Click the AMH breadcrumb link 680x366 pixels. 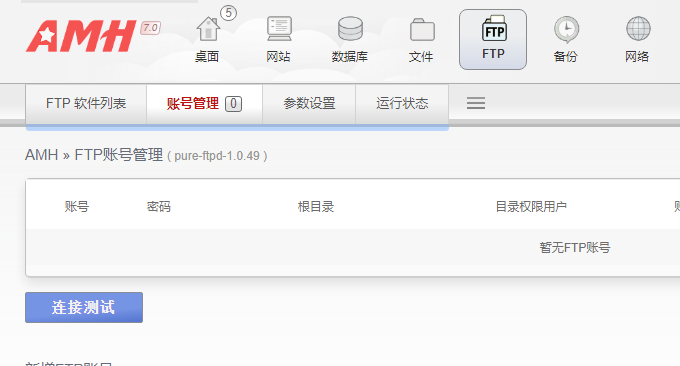(42, 155)
